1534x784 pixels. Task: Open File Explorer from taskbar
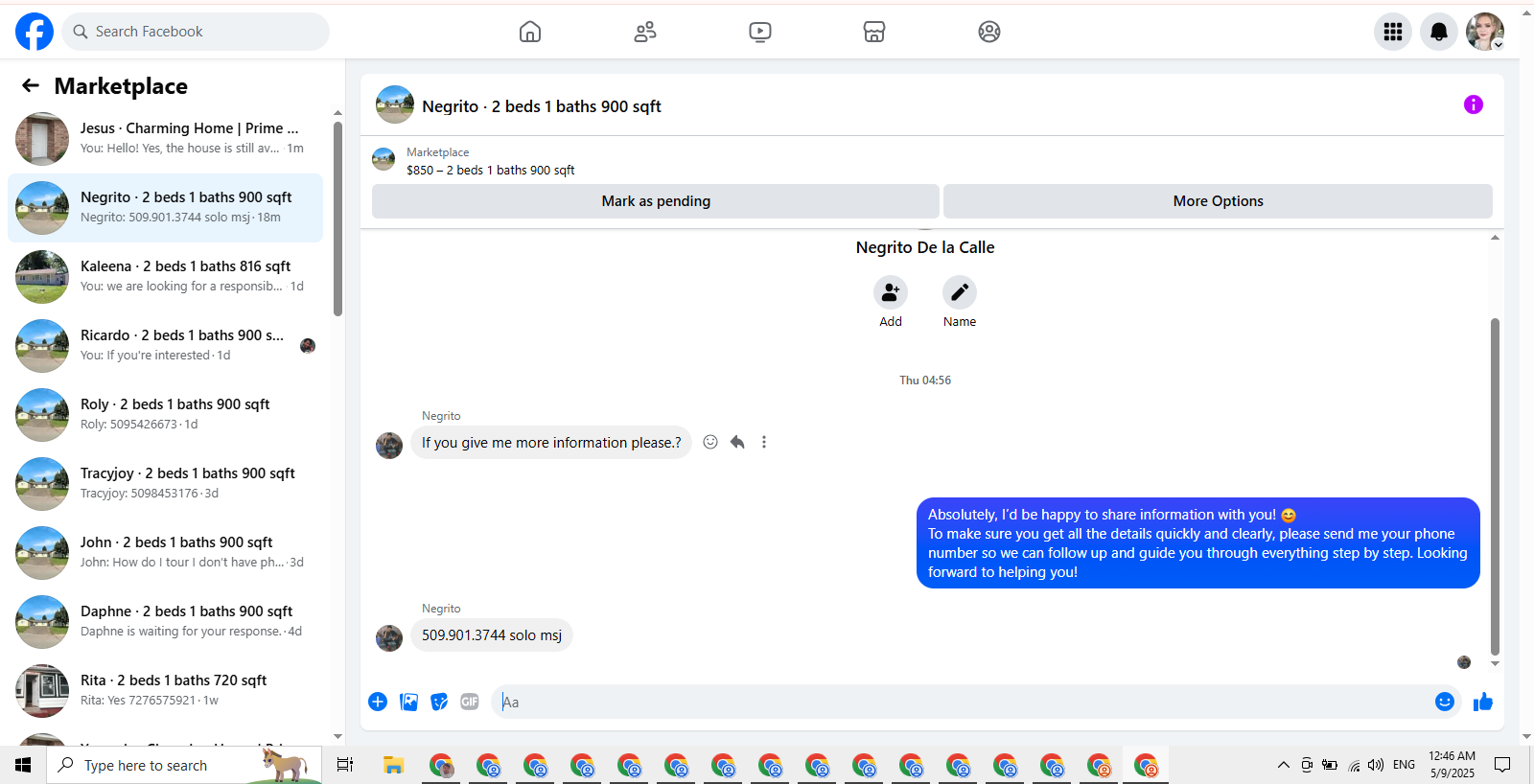(394, 765)
